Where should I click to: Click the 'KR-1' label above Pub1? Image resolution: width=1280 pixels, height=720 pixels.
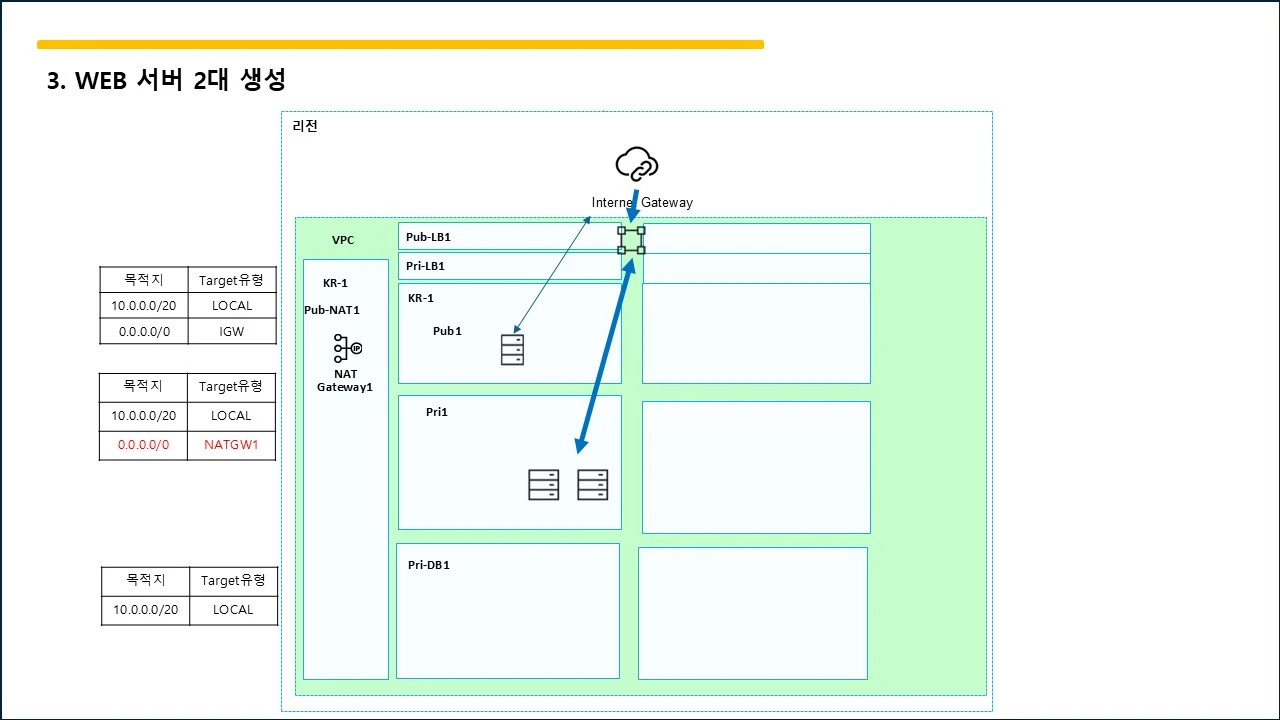(421, 298)
